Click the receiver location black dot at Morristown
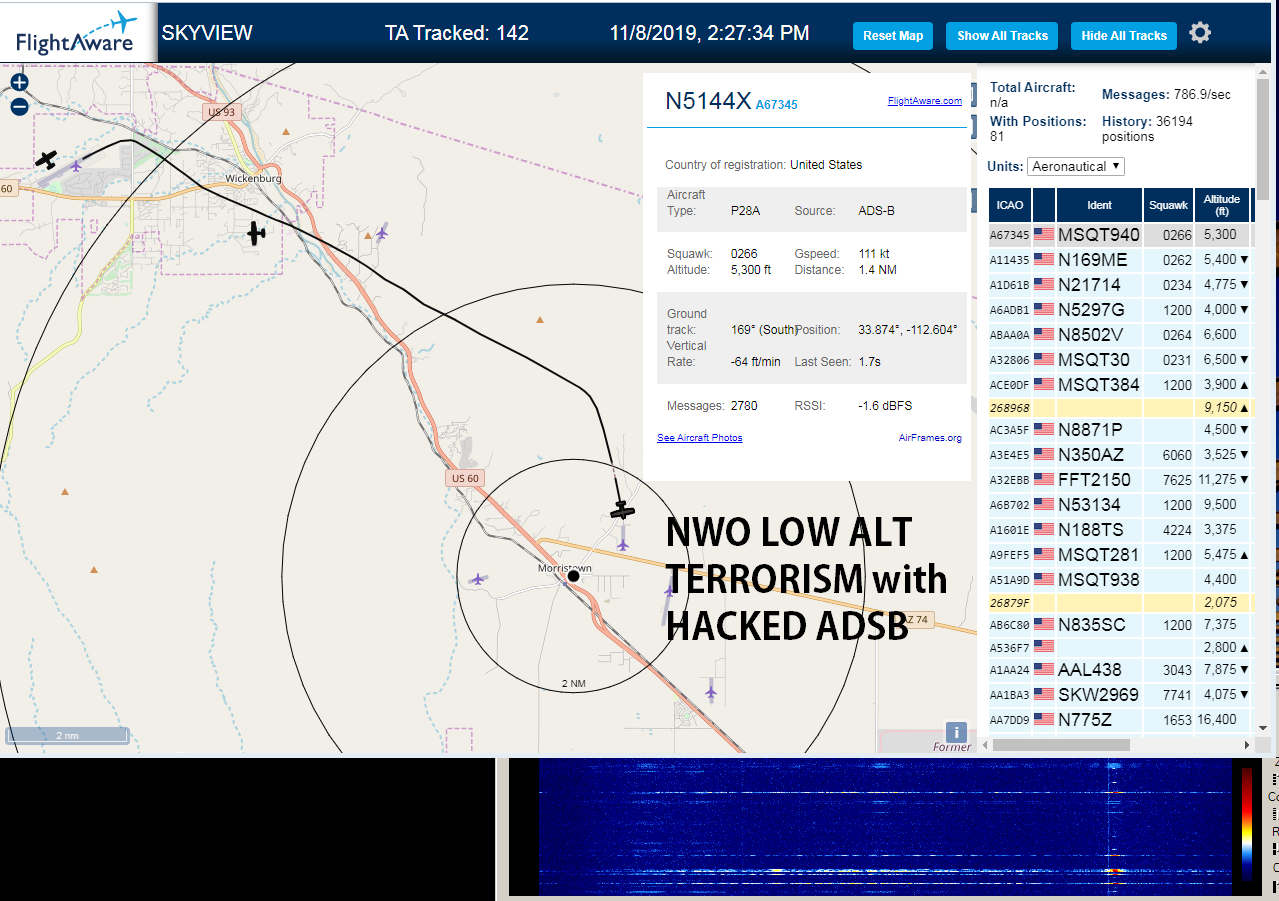 coord(574,576)
